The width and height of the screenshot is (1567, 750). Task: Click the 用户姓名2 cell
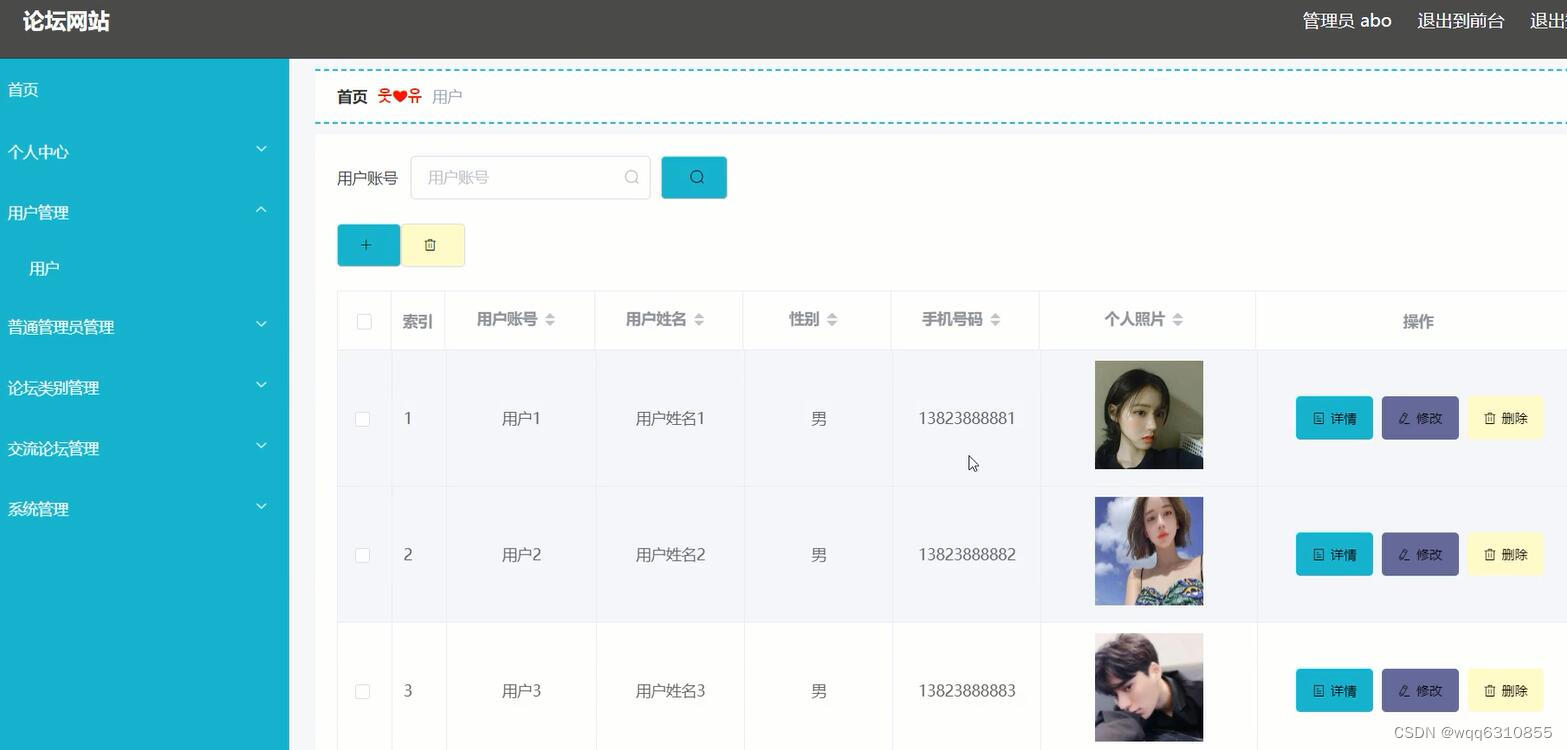tap(670, 554)
